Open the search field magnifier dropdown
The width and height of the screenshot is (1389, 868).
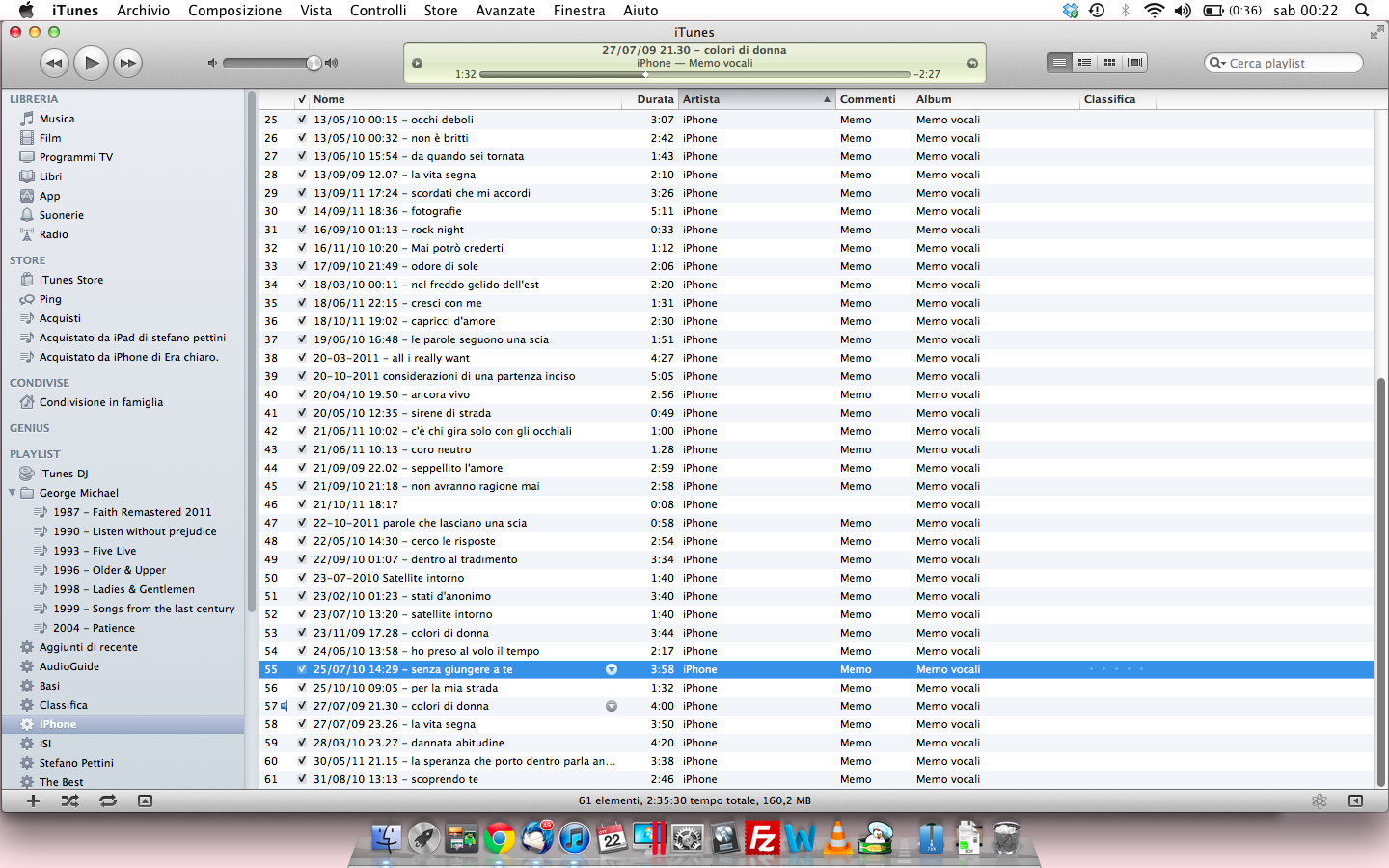(1217, 63)
